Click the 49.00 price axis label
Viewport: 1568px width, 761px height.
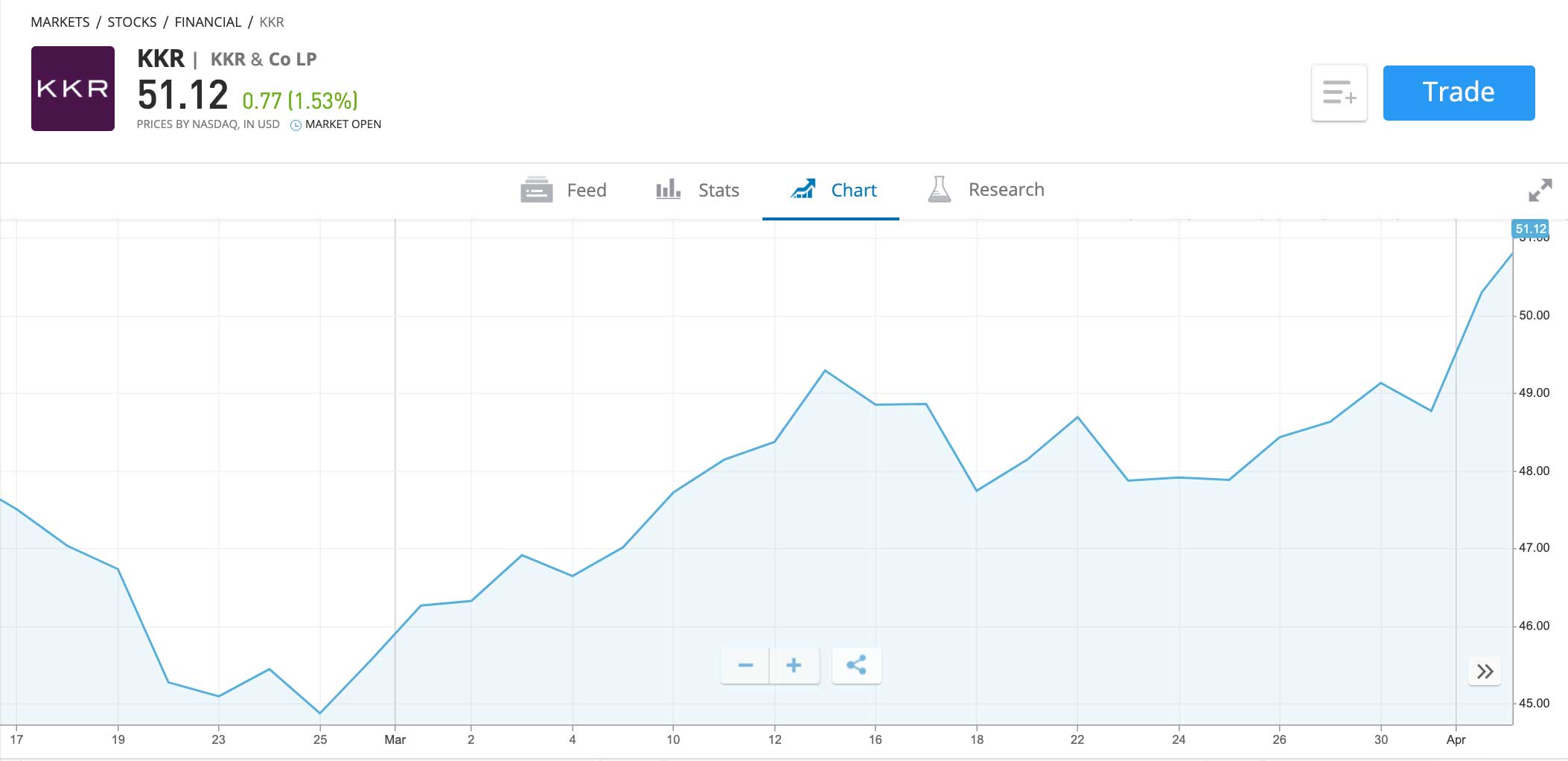pyautogui.click(x=1534, y=393)
